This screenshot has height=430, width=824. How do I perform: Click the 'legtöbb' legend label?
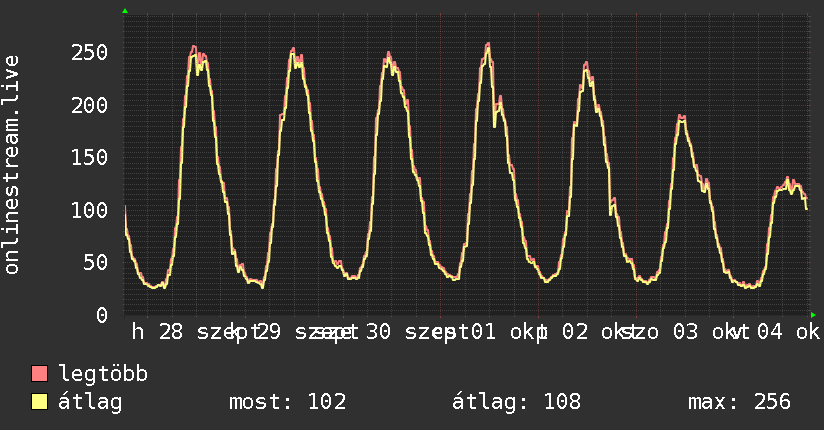point(103,373)
